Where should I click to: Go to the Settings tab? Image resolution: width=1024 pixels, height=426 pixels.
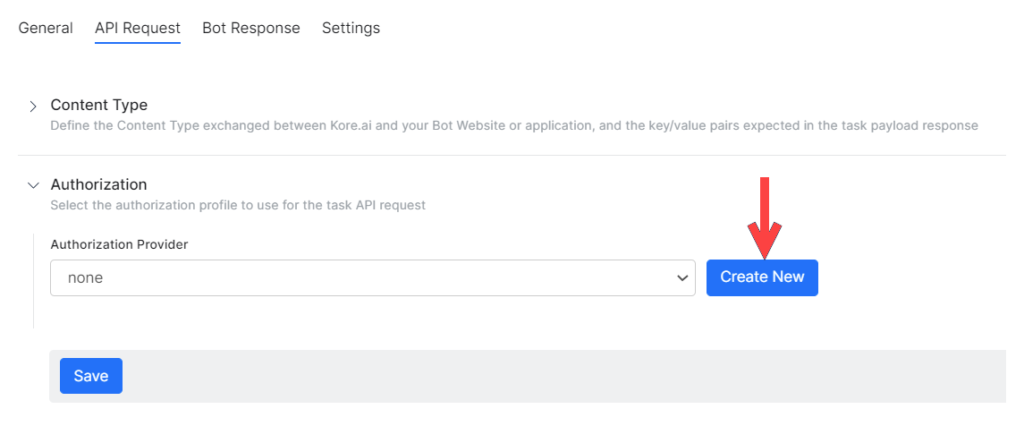pyautogui.click(x=350, y=28)
